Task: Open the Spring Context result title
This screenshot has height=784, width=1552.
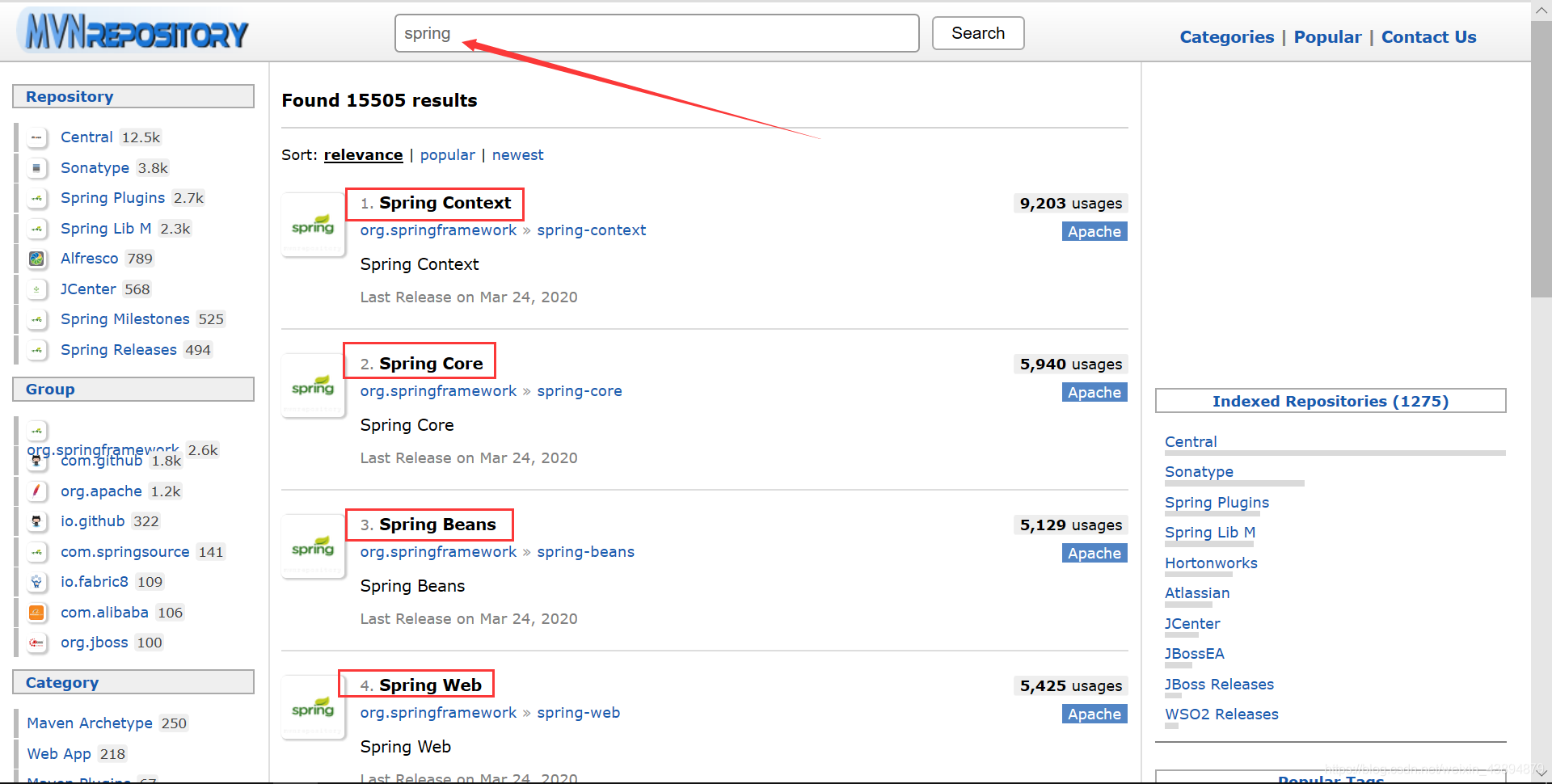Action: 445,203
